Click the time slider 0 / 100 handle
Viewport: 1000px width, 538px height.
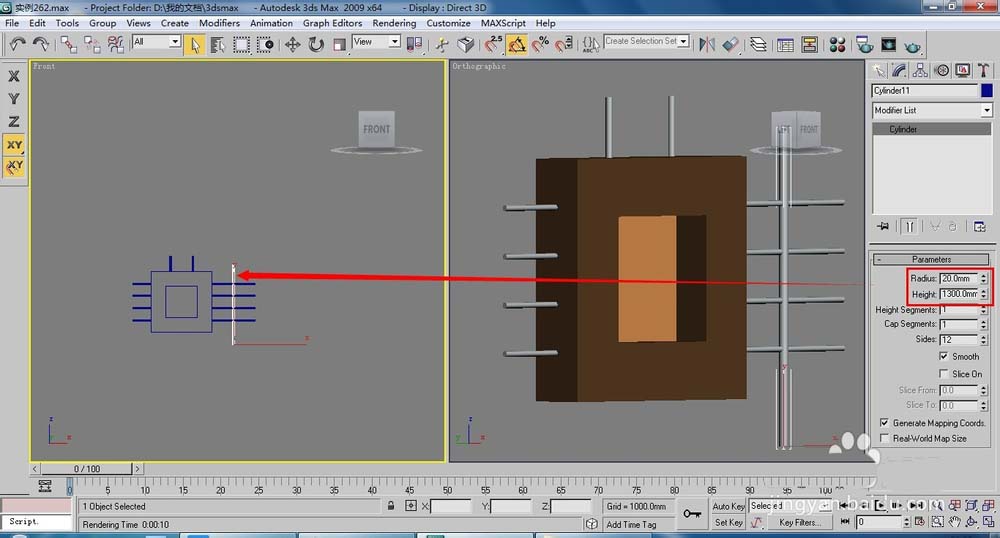click(87, 469)
